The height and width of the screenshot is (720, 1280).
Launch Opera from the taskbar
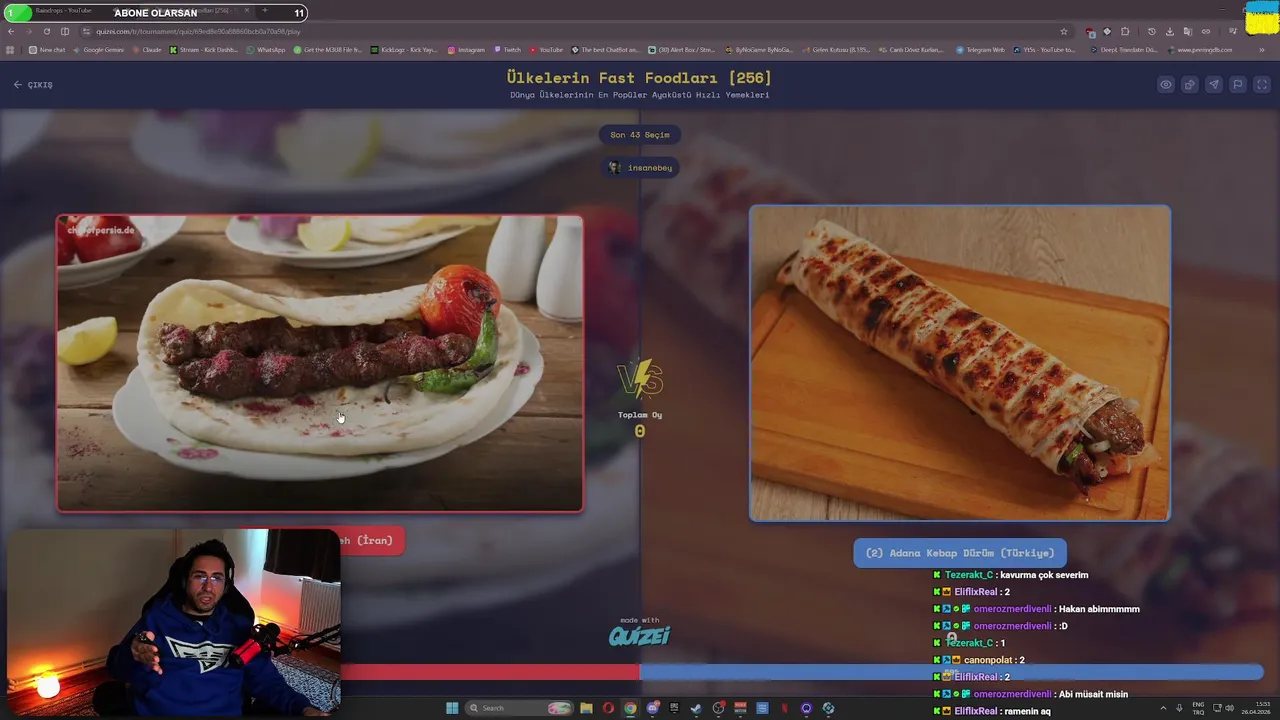(x=608, y=708)
